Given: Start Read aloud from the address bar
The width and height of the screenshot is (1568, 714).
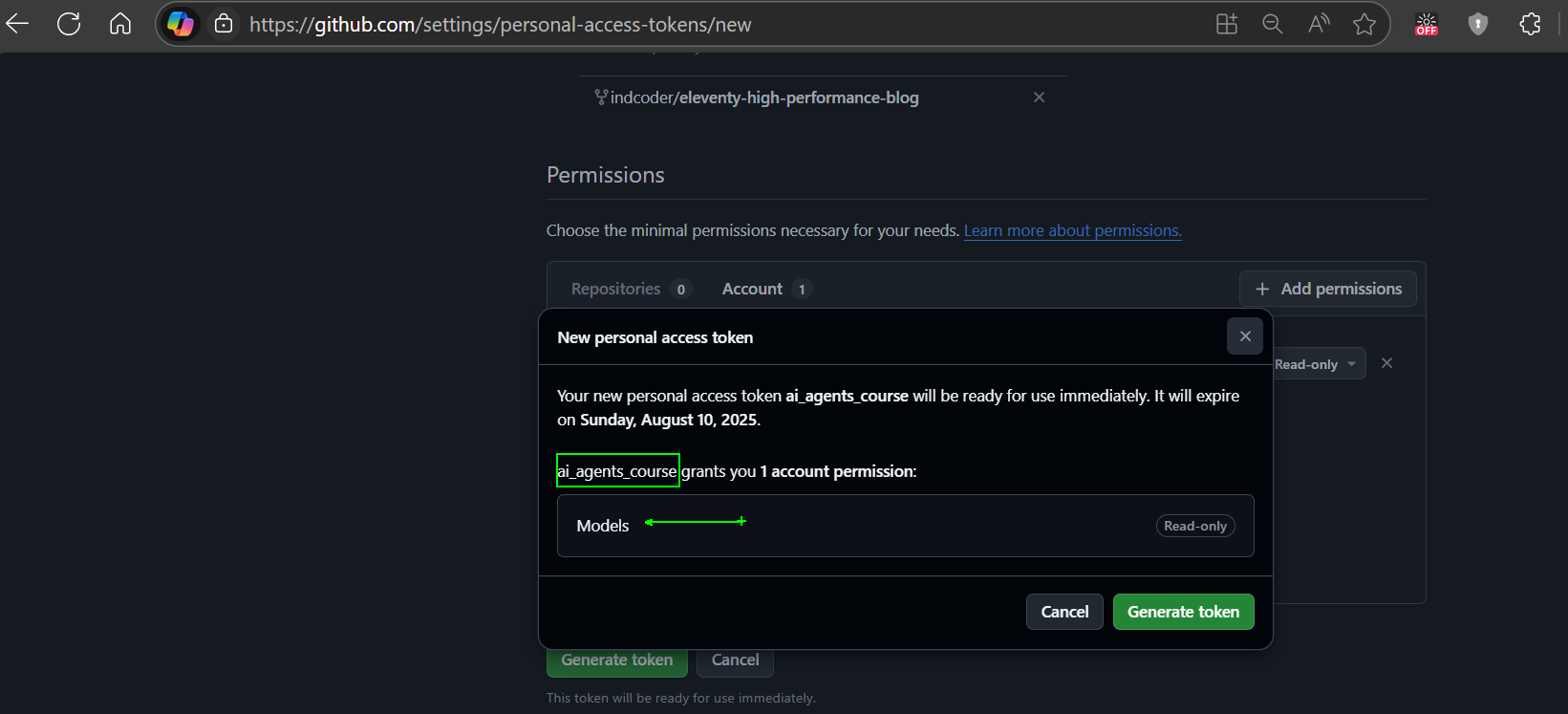Looking at the screenshot, I should tap(1319, 24).
